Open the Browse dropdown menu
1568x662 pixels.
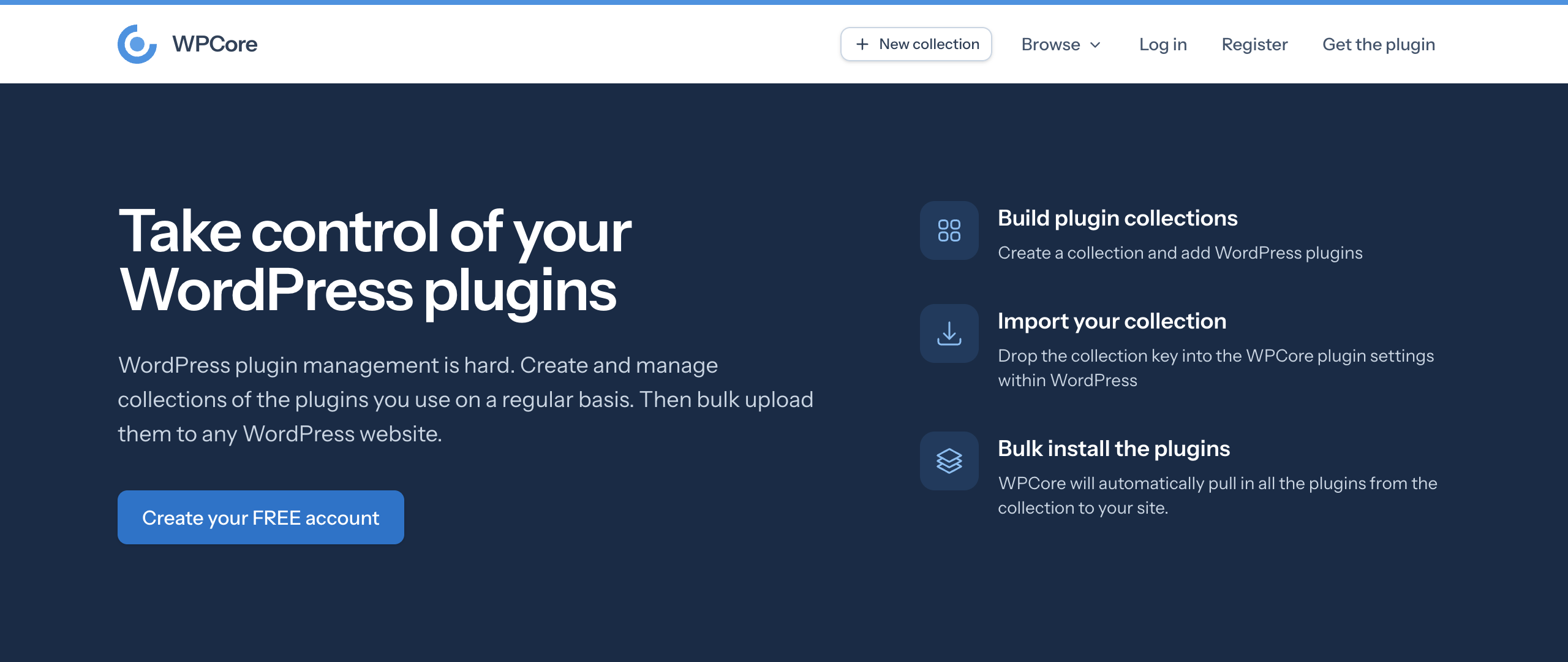tap(1061, 44)
